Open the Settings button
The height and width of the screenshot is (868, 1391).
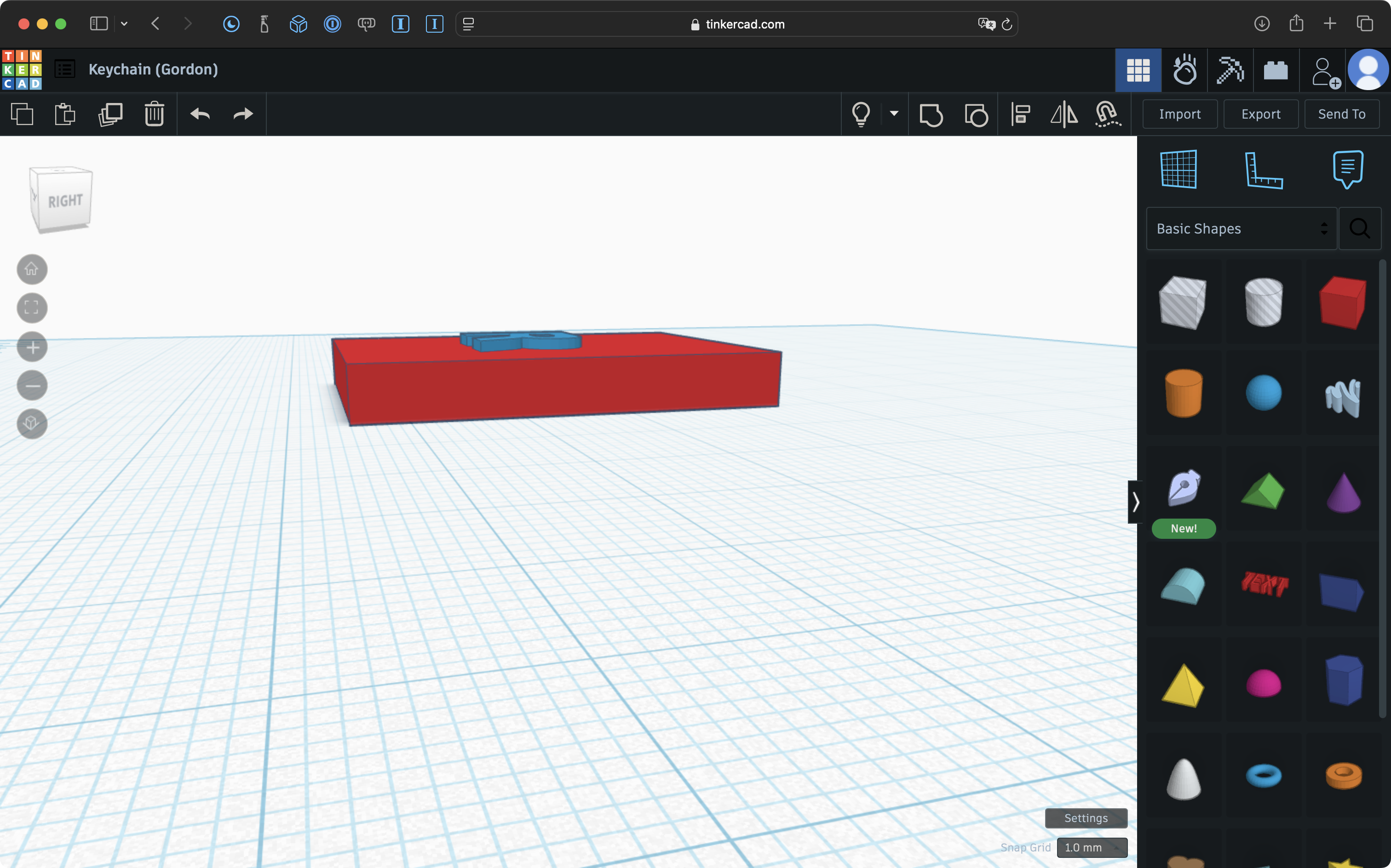1086,818
